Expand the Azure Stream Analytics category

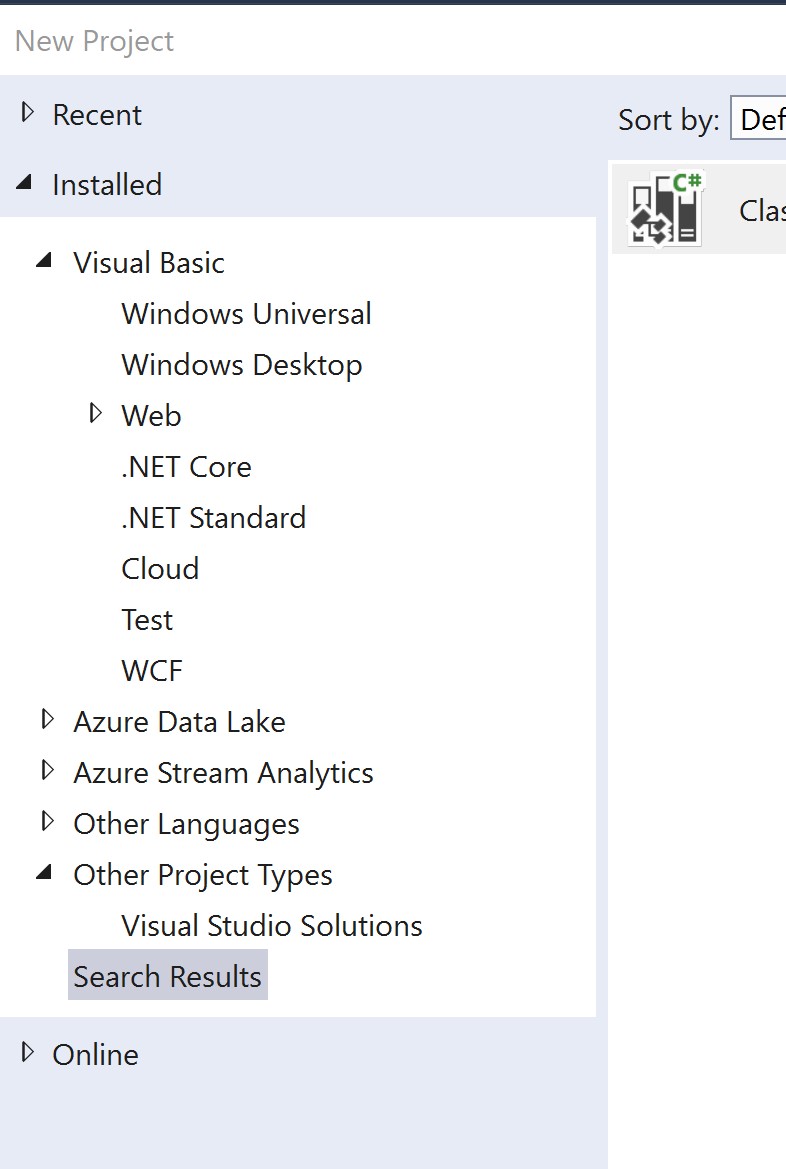pos(47,770)
